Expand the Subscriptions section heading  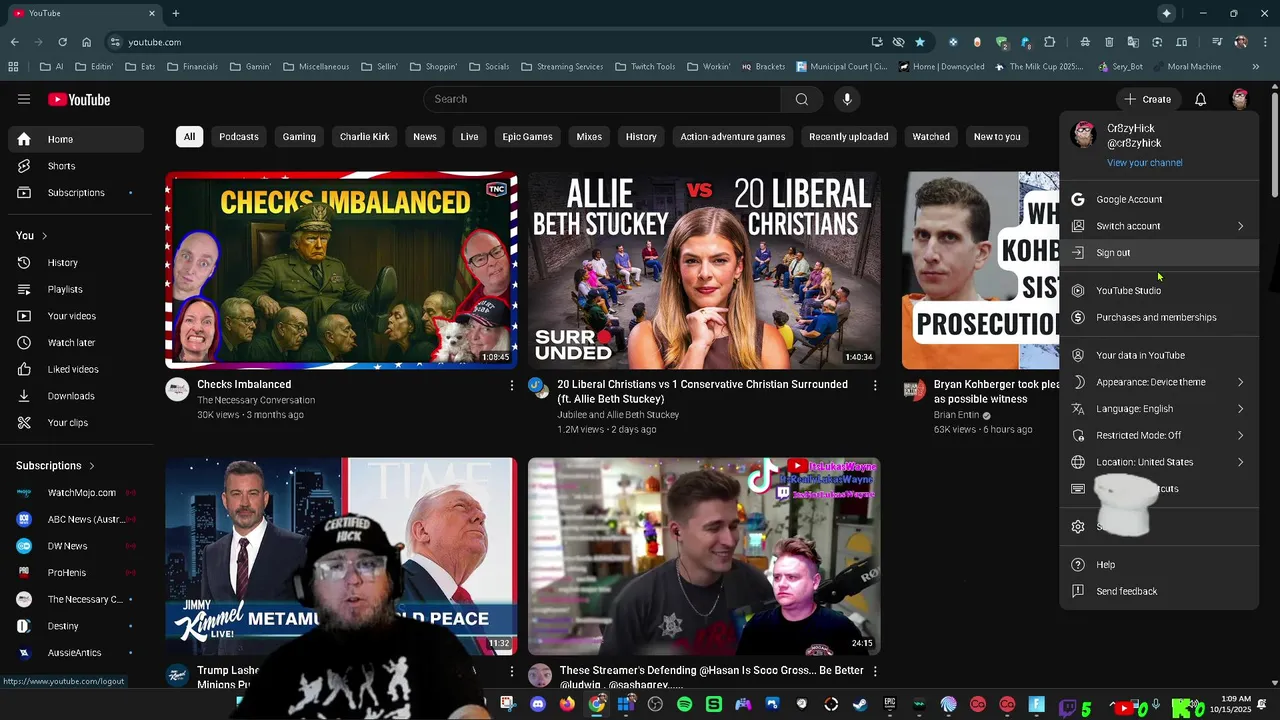coord(55,466)
